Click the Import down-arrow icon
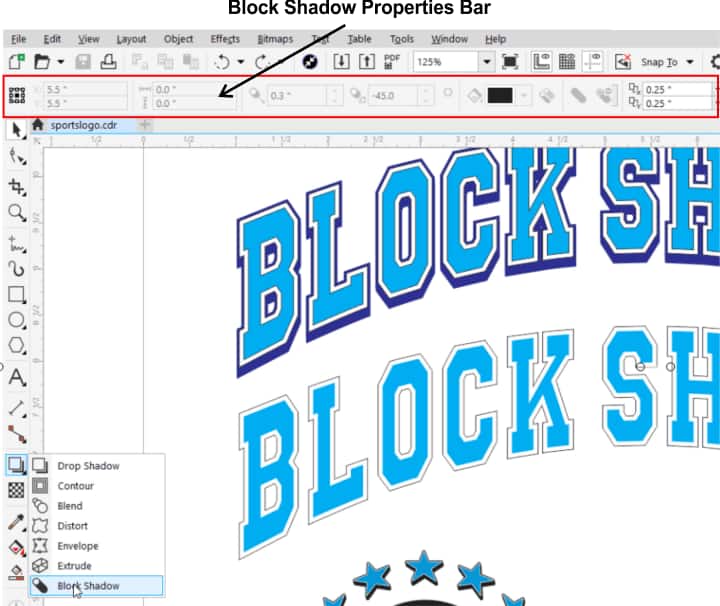720x606 pixels. pyautogui.click(x=341, y=62)
